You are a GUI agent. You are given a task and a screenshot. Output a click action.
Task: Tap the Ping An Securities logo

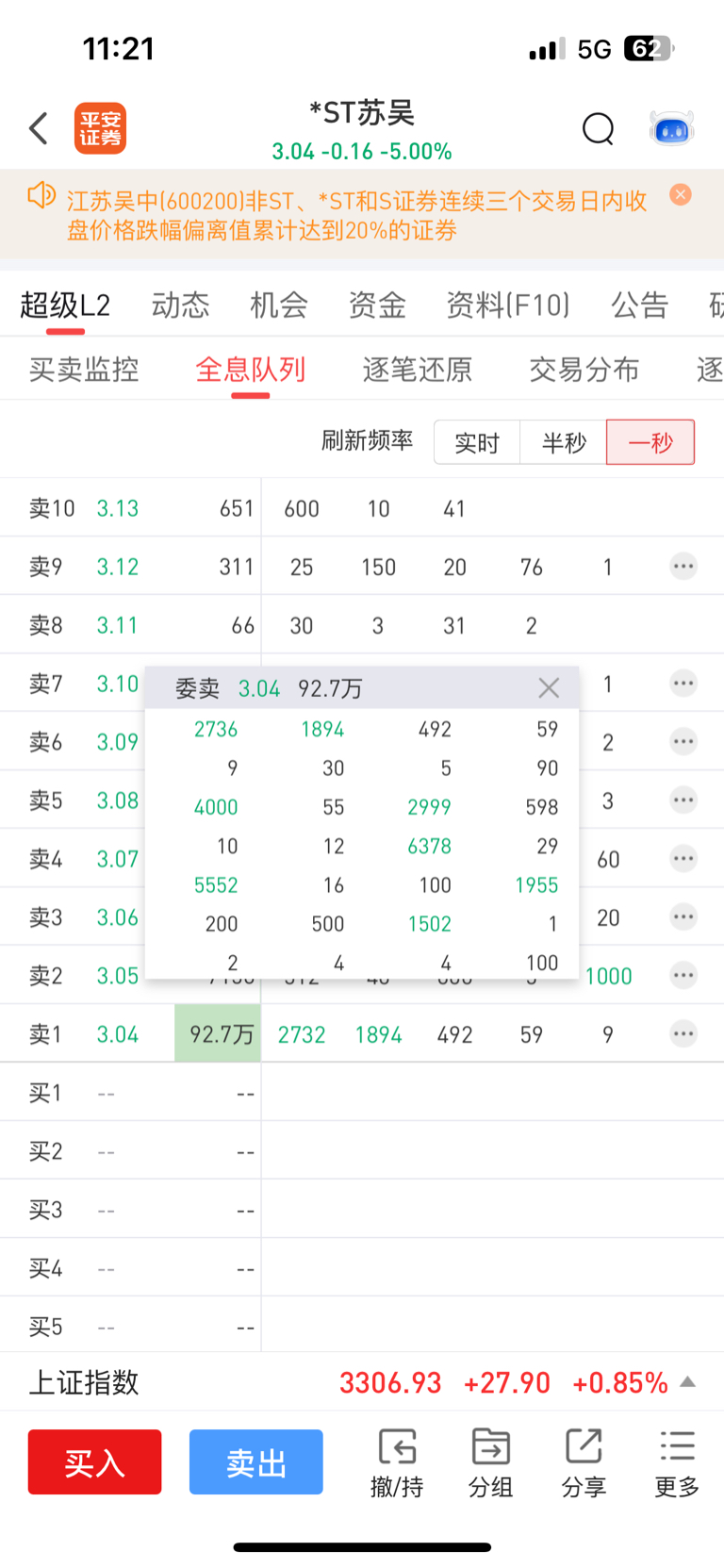100,128
